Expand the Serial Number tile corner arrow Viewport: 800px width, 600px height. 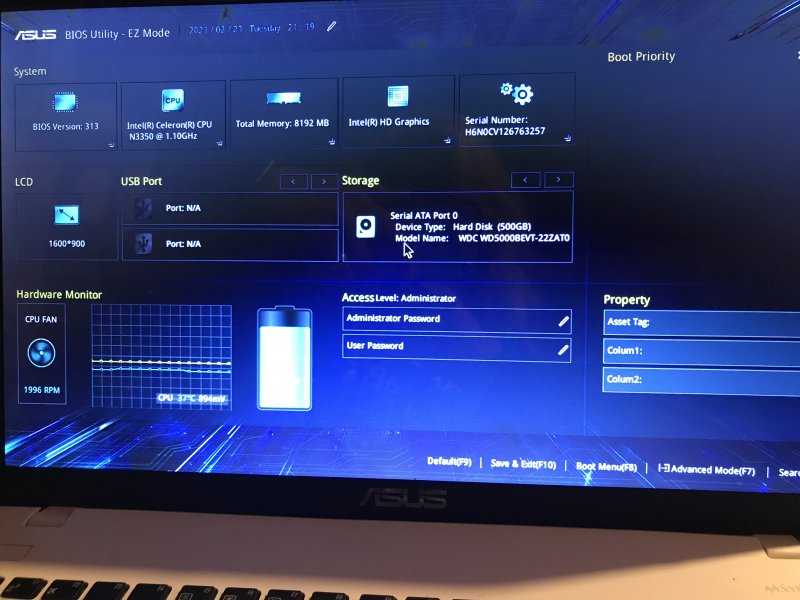tap(567, 138)
